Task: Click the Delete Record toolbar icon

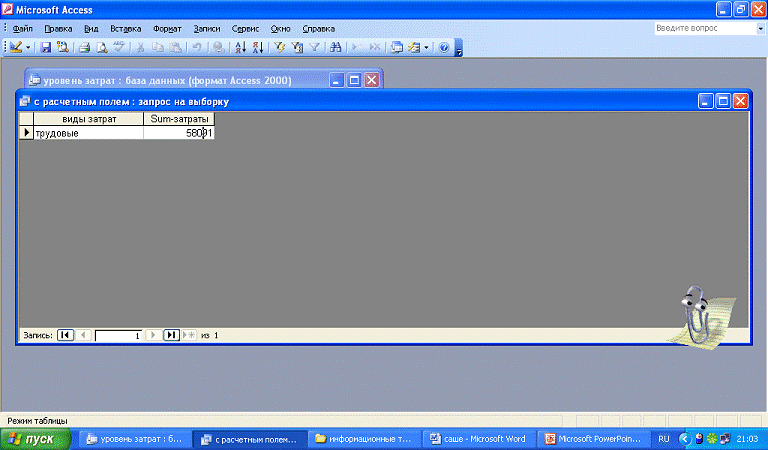Action: point(375,47)
